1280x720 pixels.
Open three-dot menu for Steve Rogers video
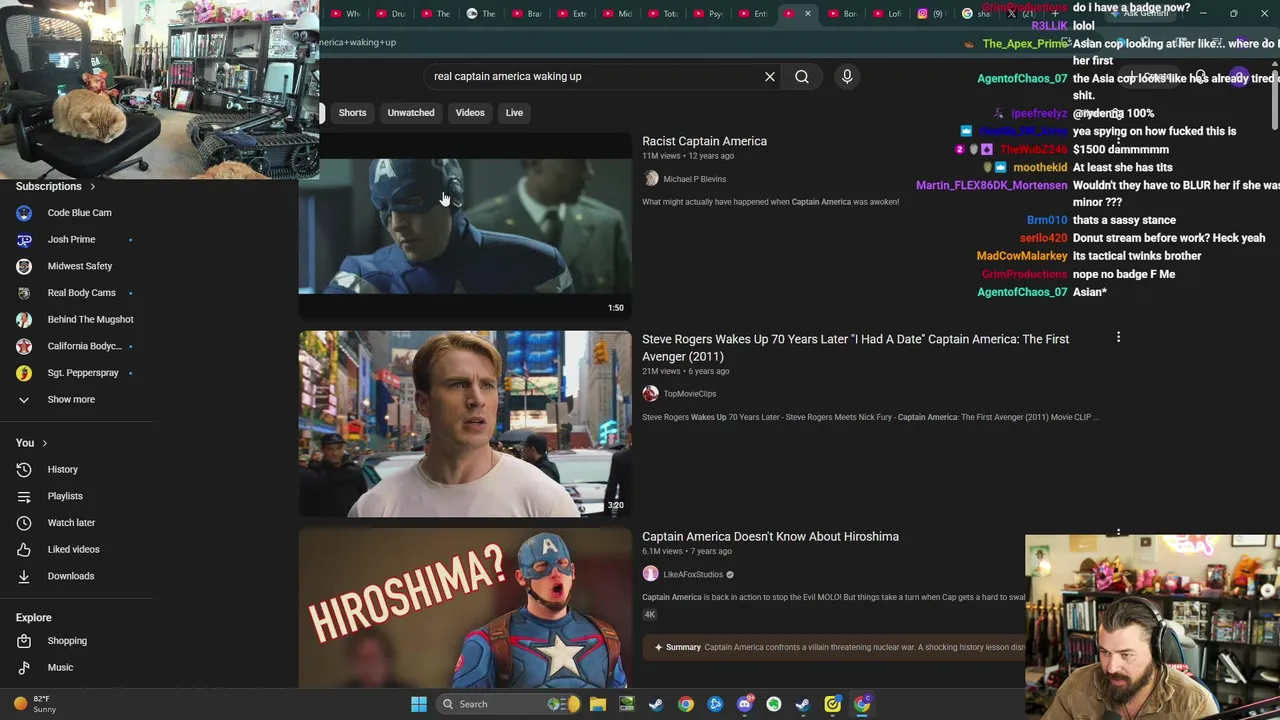tap(1118, 338)
